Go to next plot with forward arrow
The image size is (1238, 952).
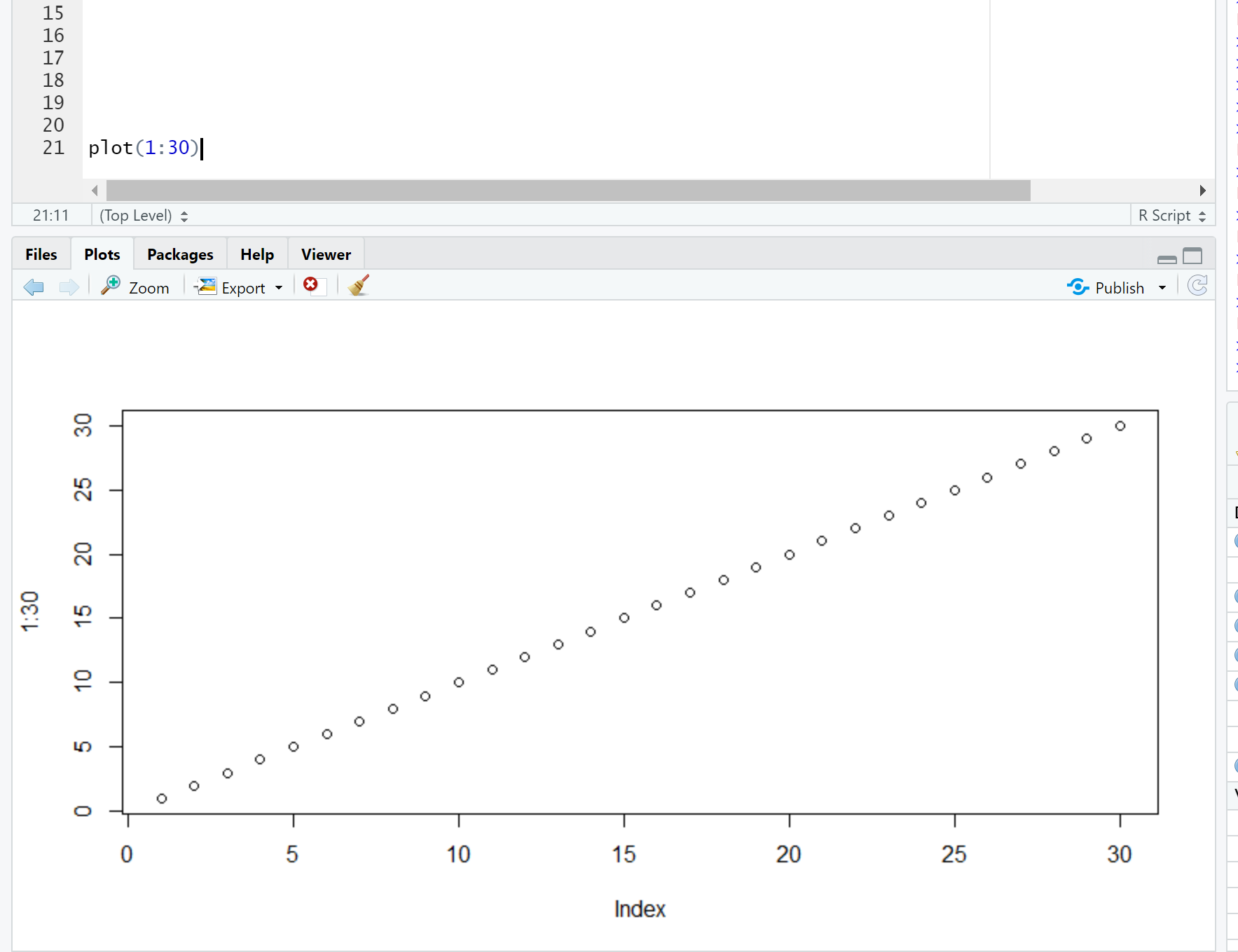pyautogui.click(x=69, y=287)
